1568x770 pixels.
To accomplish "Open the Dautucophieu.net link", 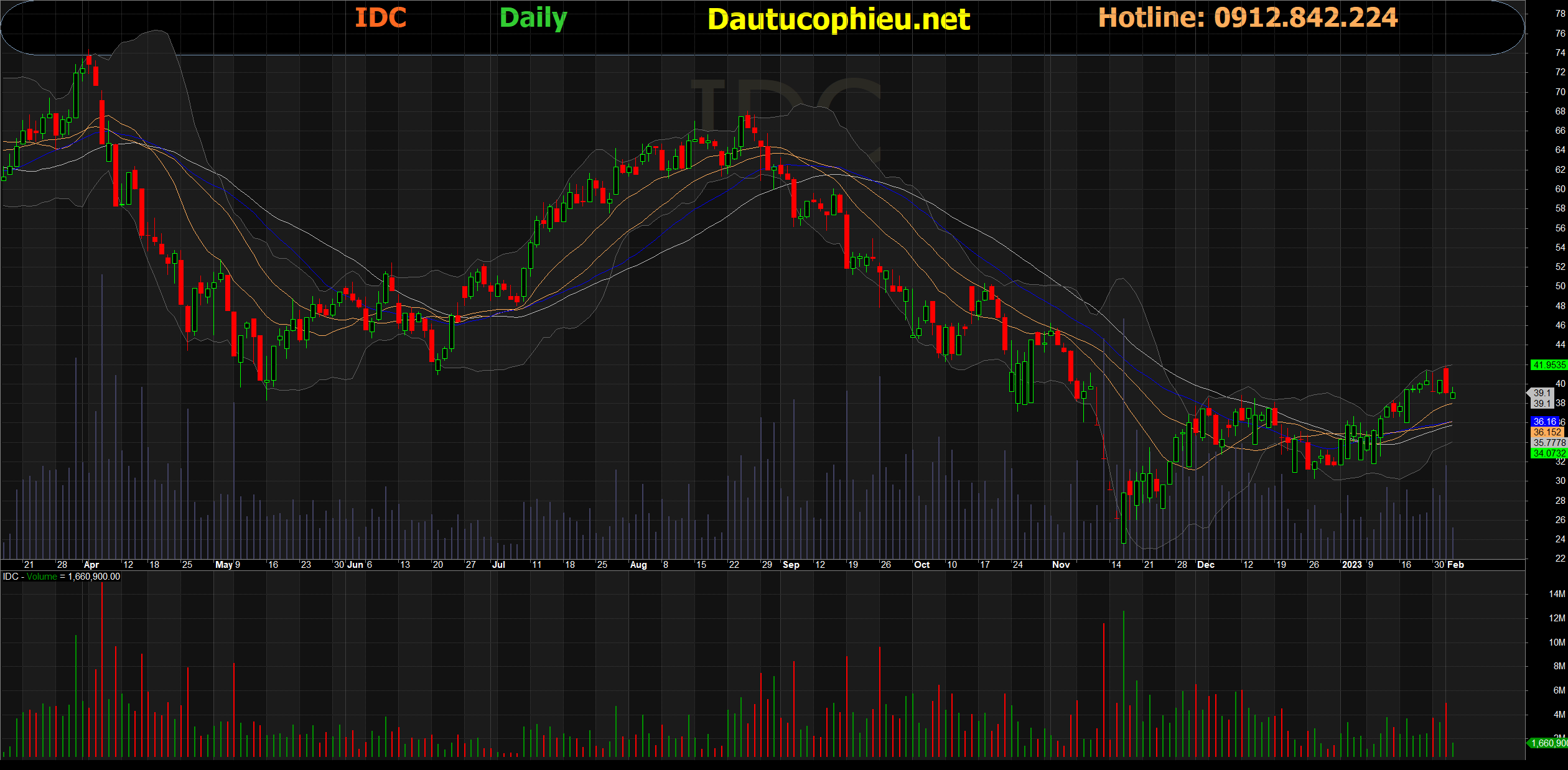I will pyautogui.click(x=838, y=20).
